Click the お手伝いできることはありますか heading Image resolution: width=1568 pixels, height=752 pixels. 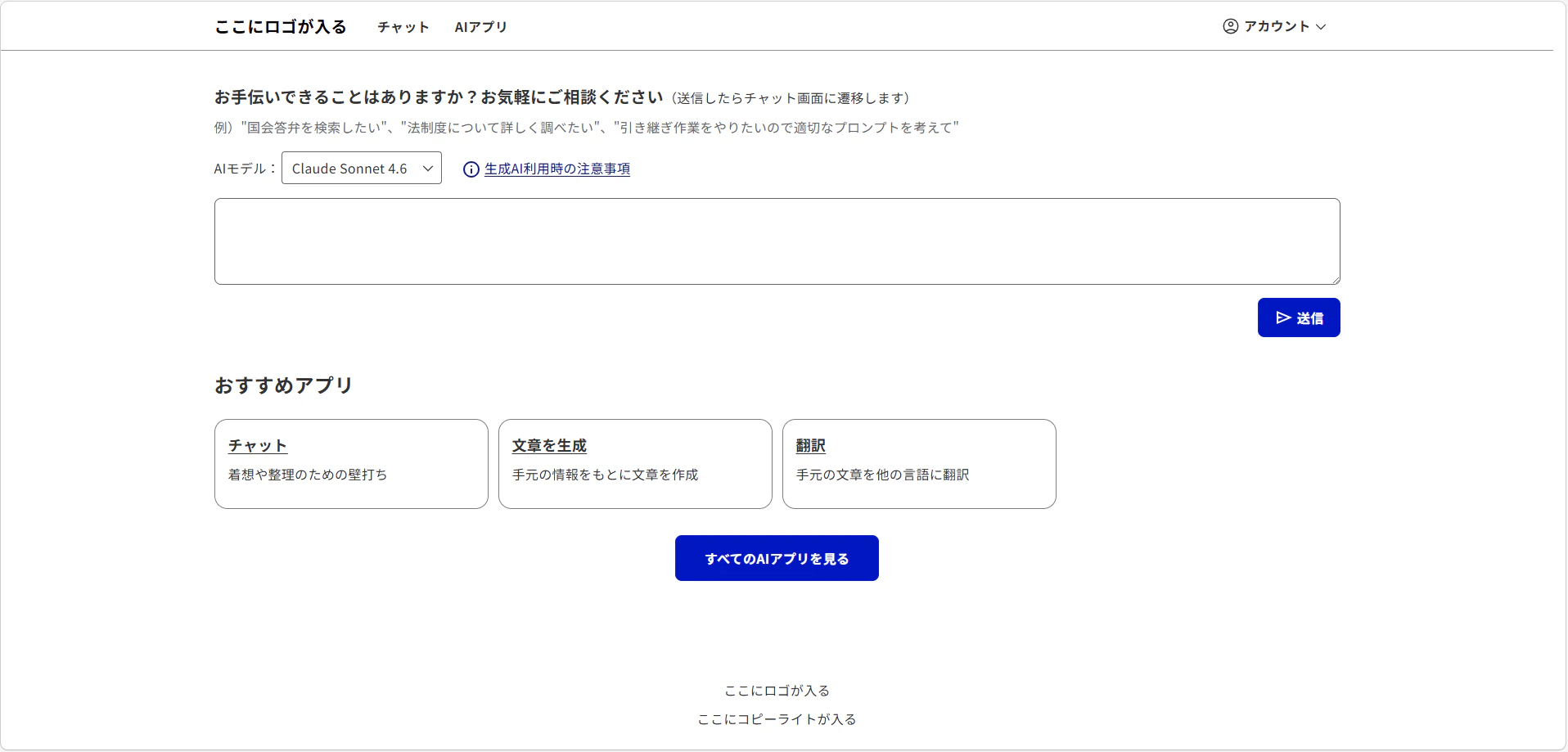pyautogui.click(x=439, y=97)
